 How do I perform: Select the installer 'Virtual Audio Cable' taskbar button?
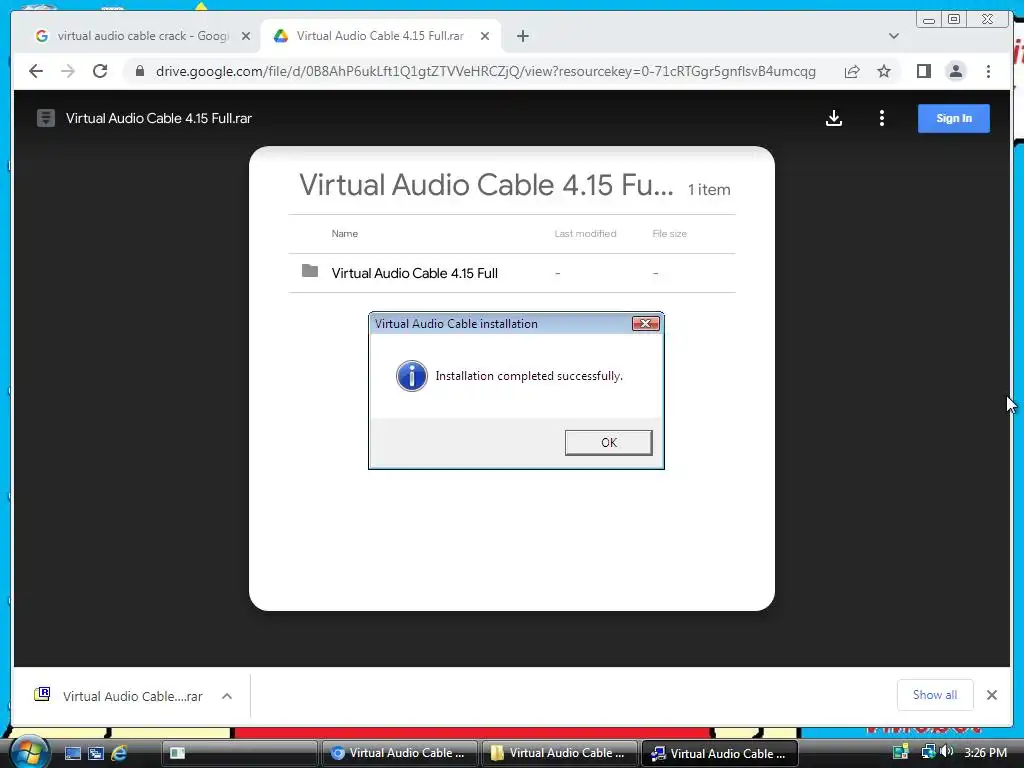720,753
